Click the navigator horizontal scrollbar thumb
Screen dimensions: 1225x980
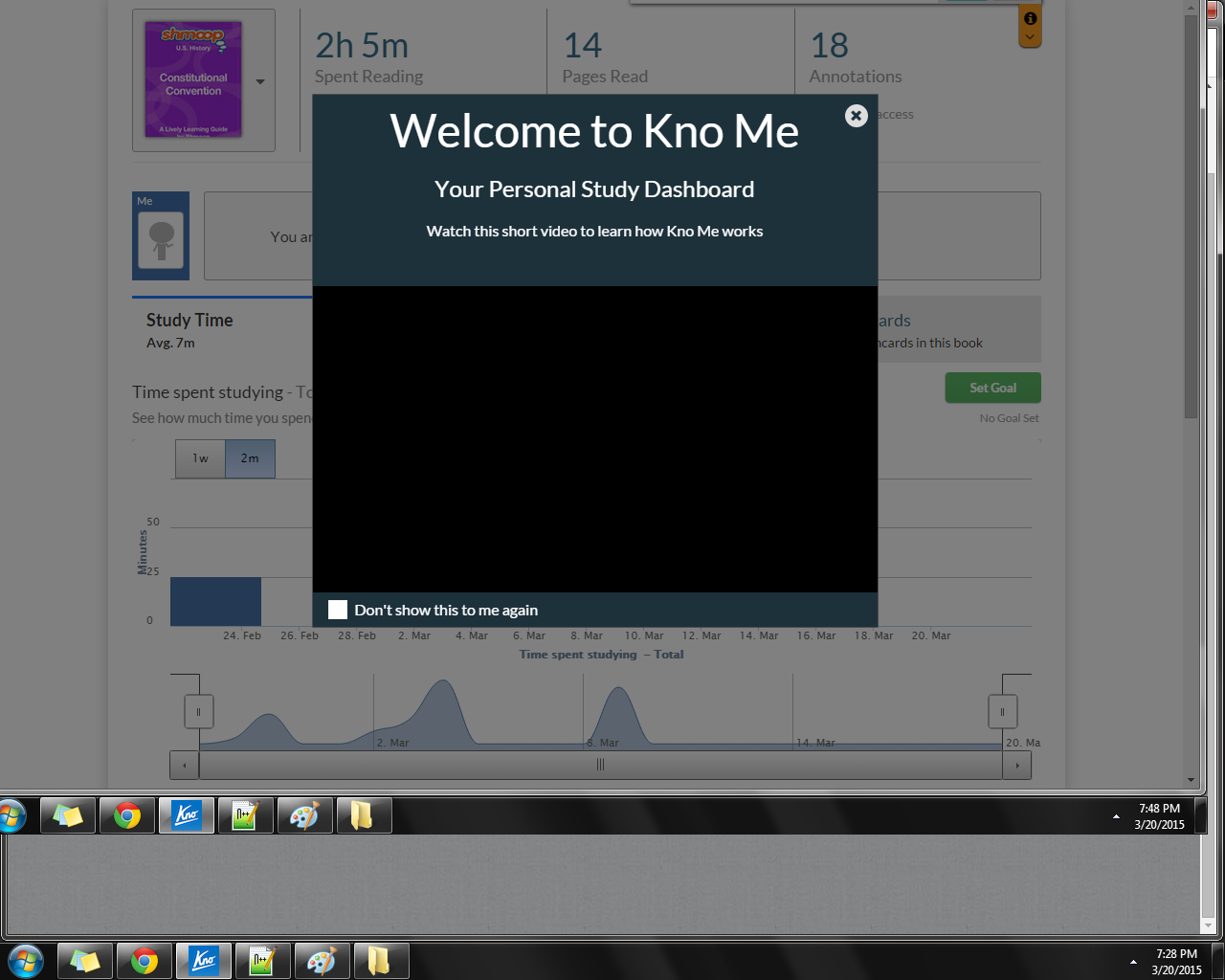point(601,765)
